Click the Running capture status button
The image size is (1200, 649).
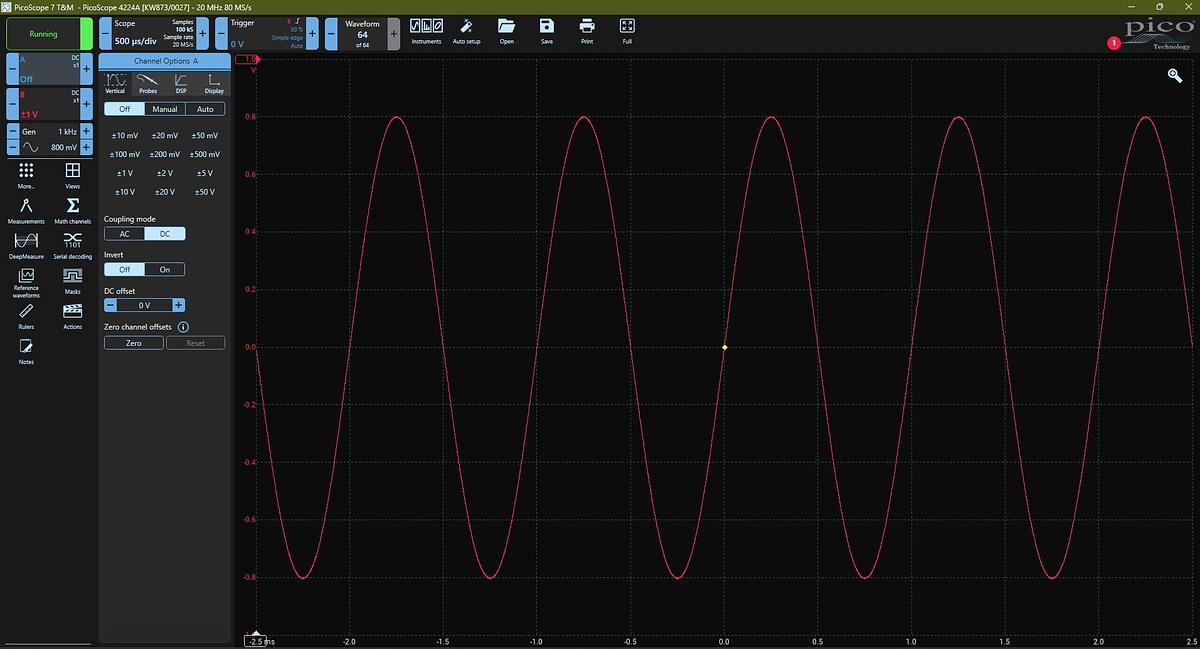[x=44, y=33]
